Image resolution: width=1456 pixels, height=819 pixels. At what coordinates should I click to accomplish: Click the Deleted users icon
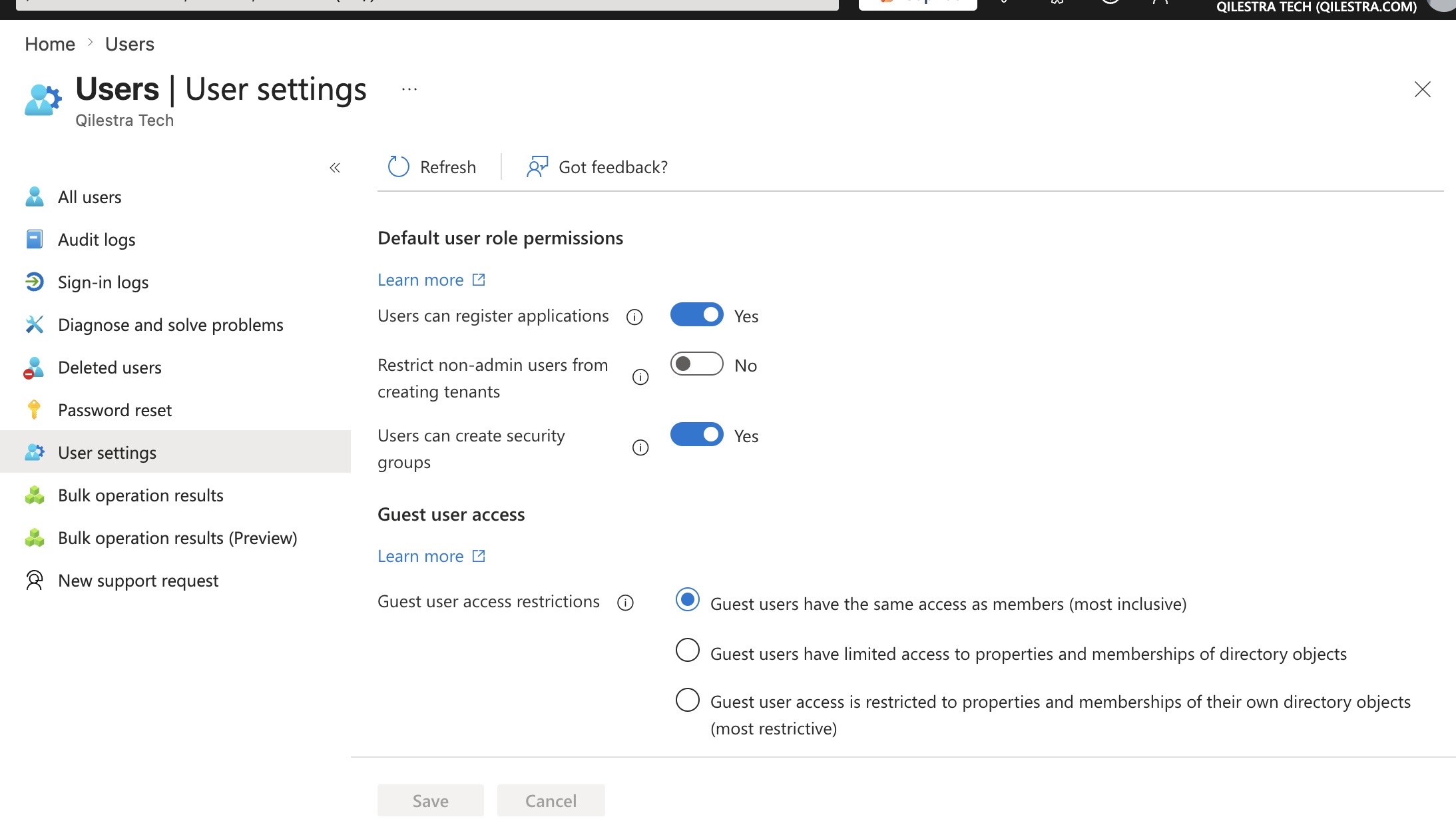[x=33, y=368]
